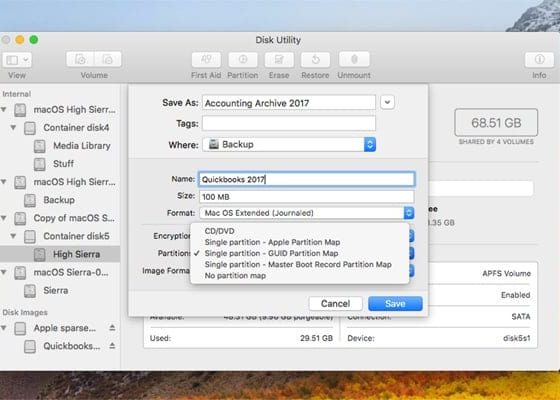Image resolution: width=560 pixels, height=400 pixels.
Task: Open the View sidebar toolbar button
Action: coord(17,60)
